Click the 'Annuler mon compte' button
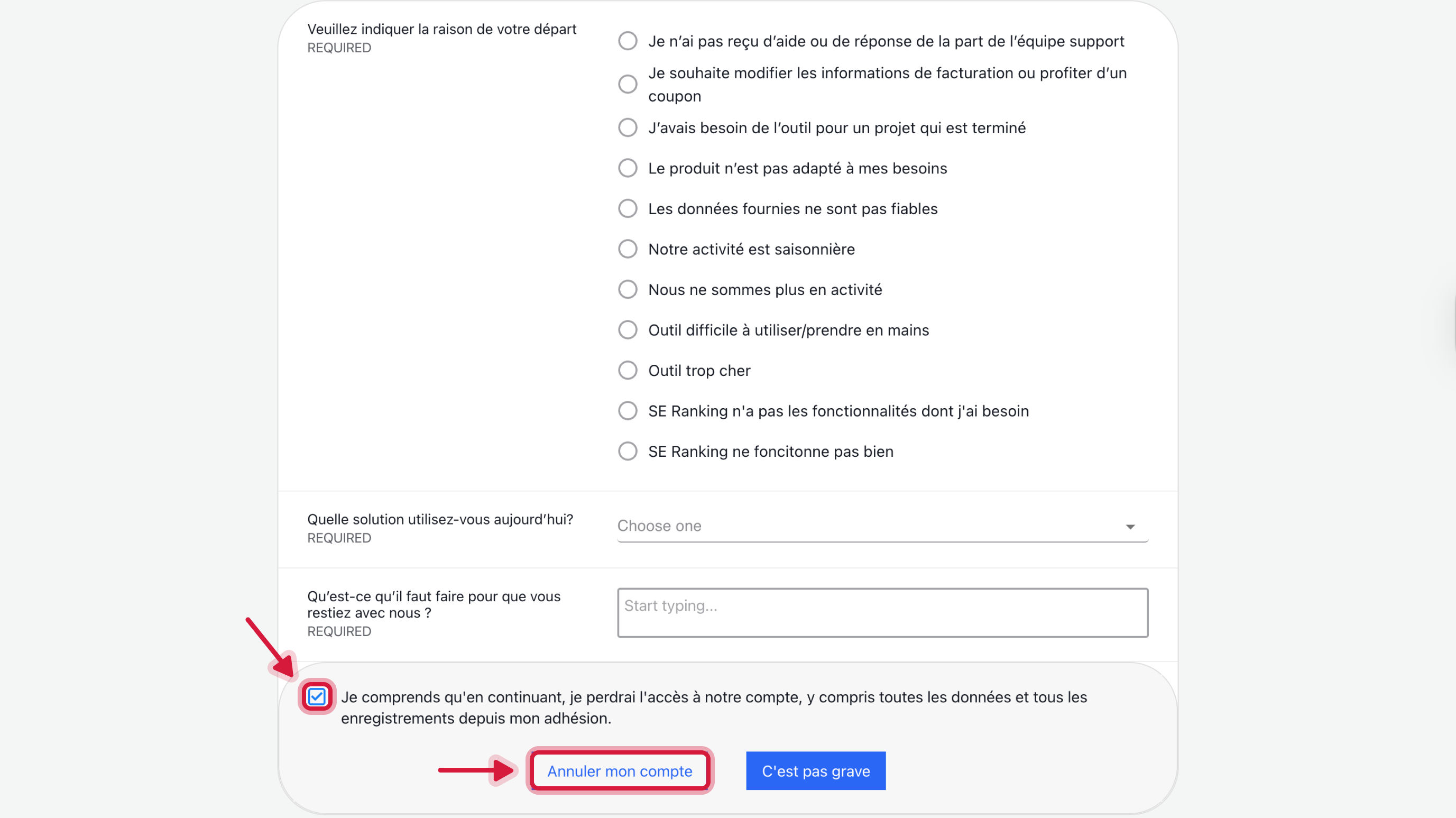The height and width of the screenshot is (818, 1456). pos(620,771)
